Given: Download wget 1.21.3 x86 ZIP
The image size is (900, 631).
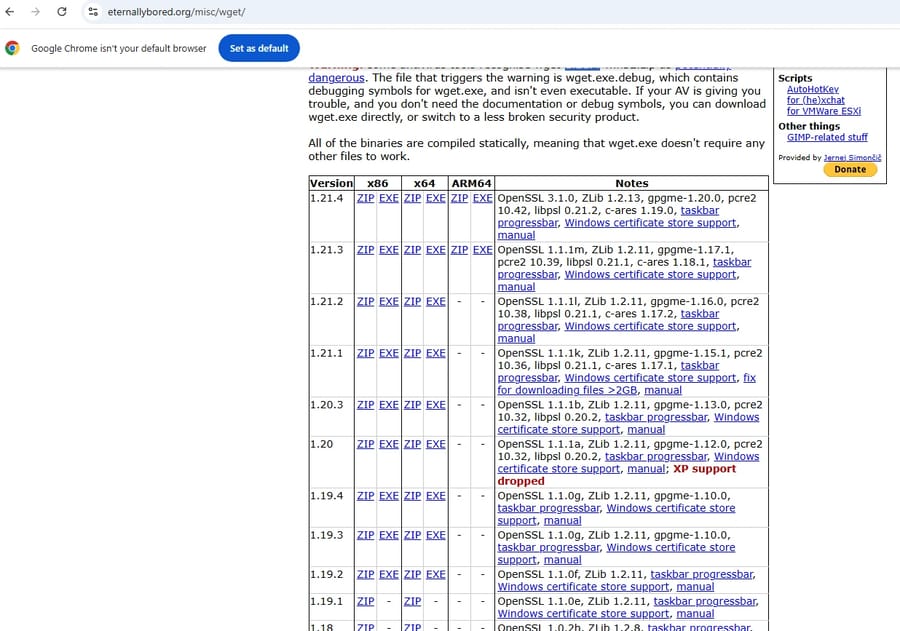Looking at the screenshot, I should 366,250.
